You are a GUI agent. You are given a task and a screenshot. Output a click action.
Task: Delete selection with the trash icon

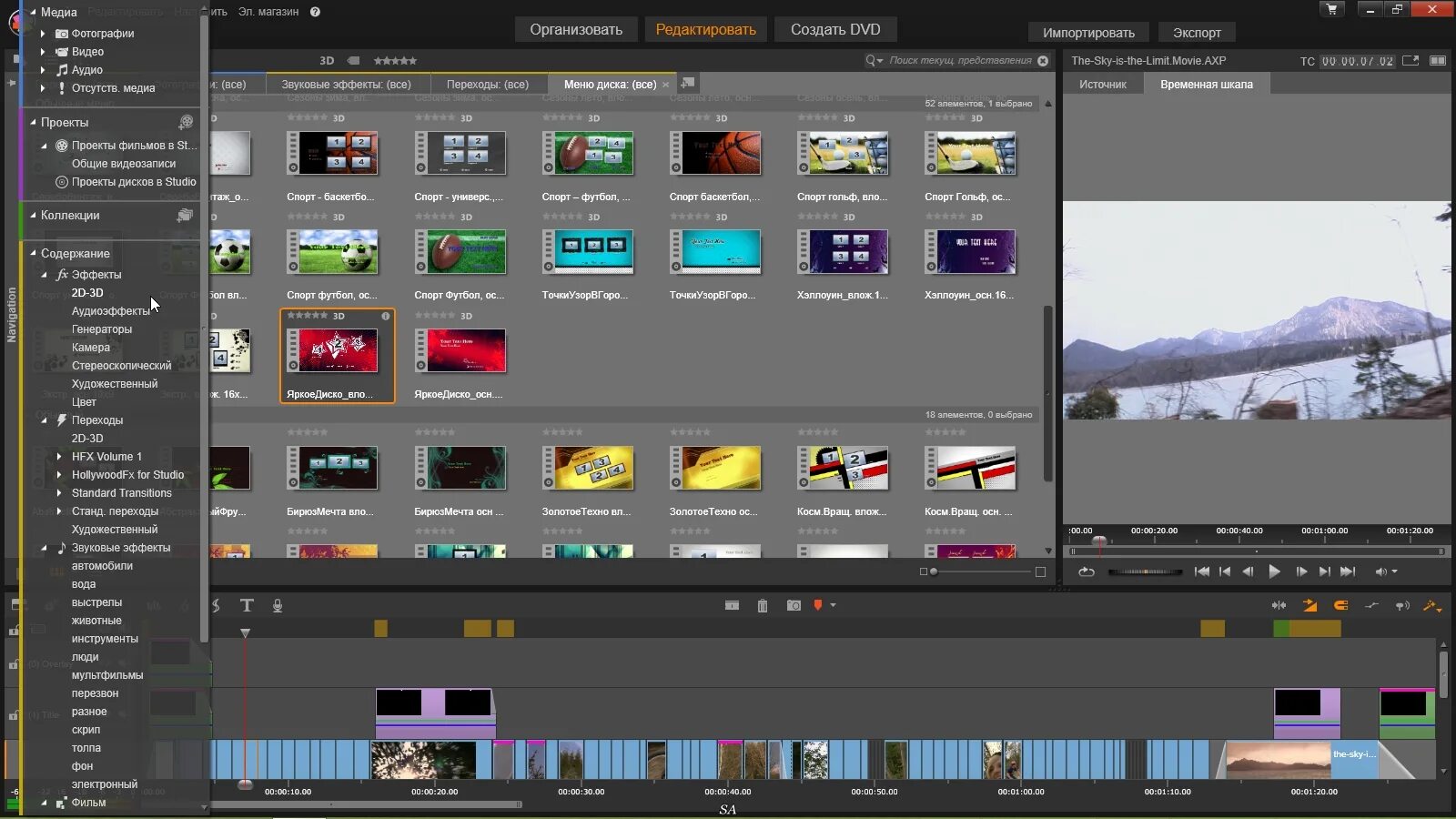(763, 605)
